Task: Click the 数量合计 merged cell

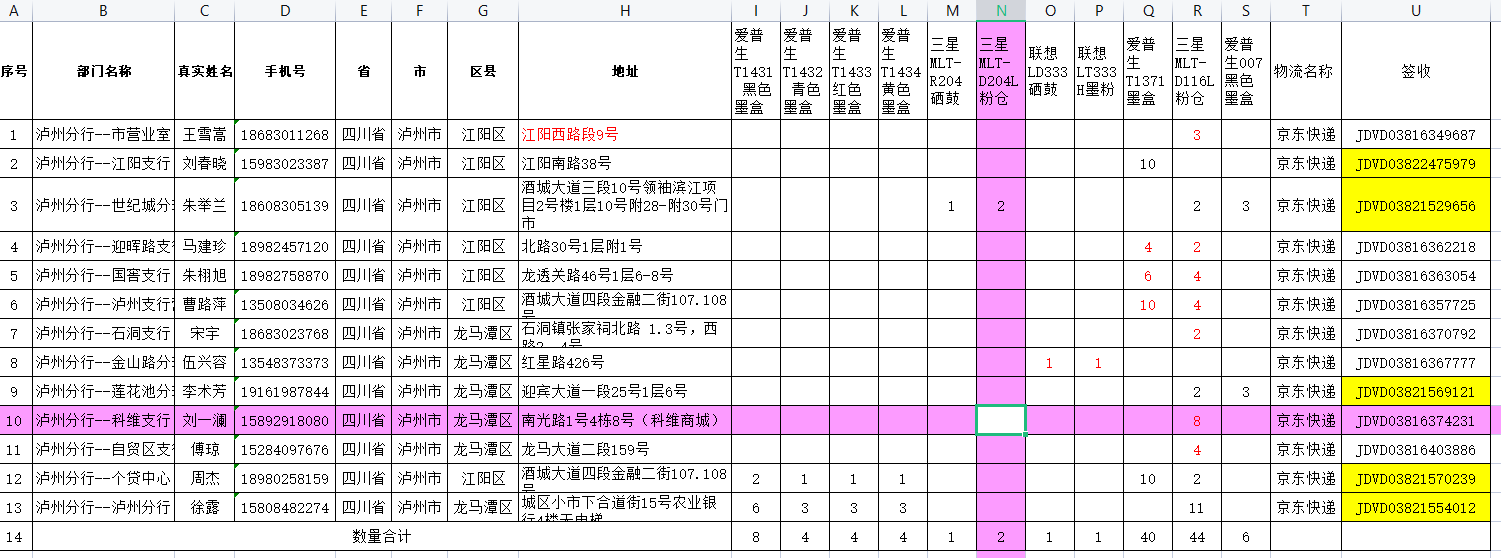Action: pyautogui.click(x=382, y=536)
